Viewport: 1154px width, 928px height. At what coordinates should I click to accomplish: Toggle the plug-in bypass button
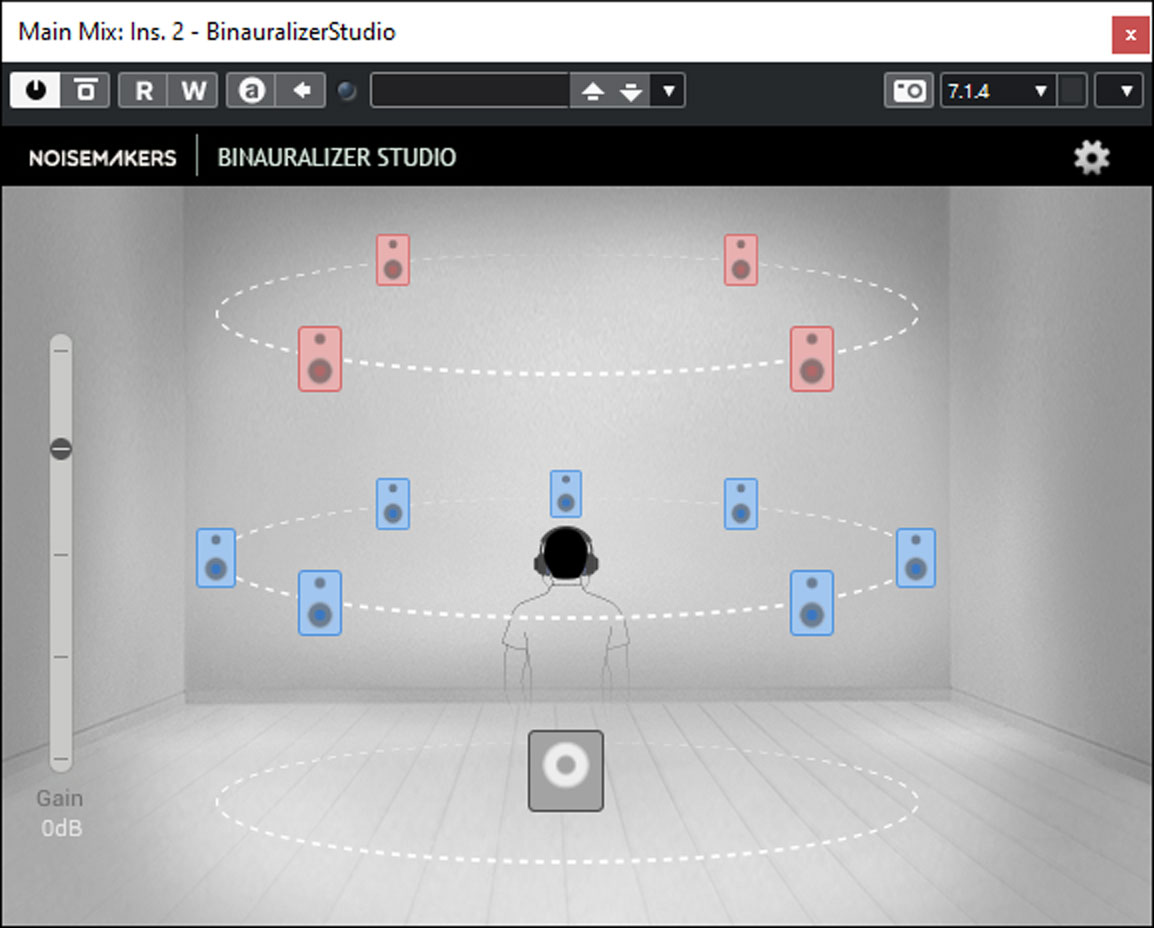(86, 91)
